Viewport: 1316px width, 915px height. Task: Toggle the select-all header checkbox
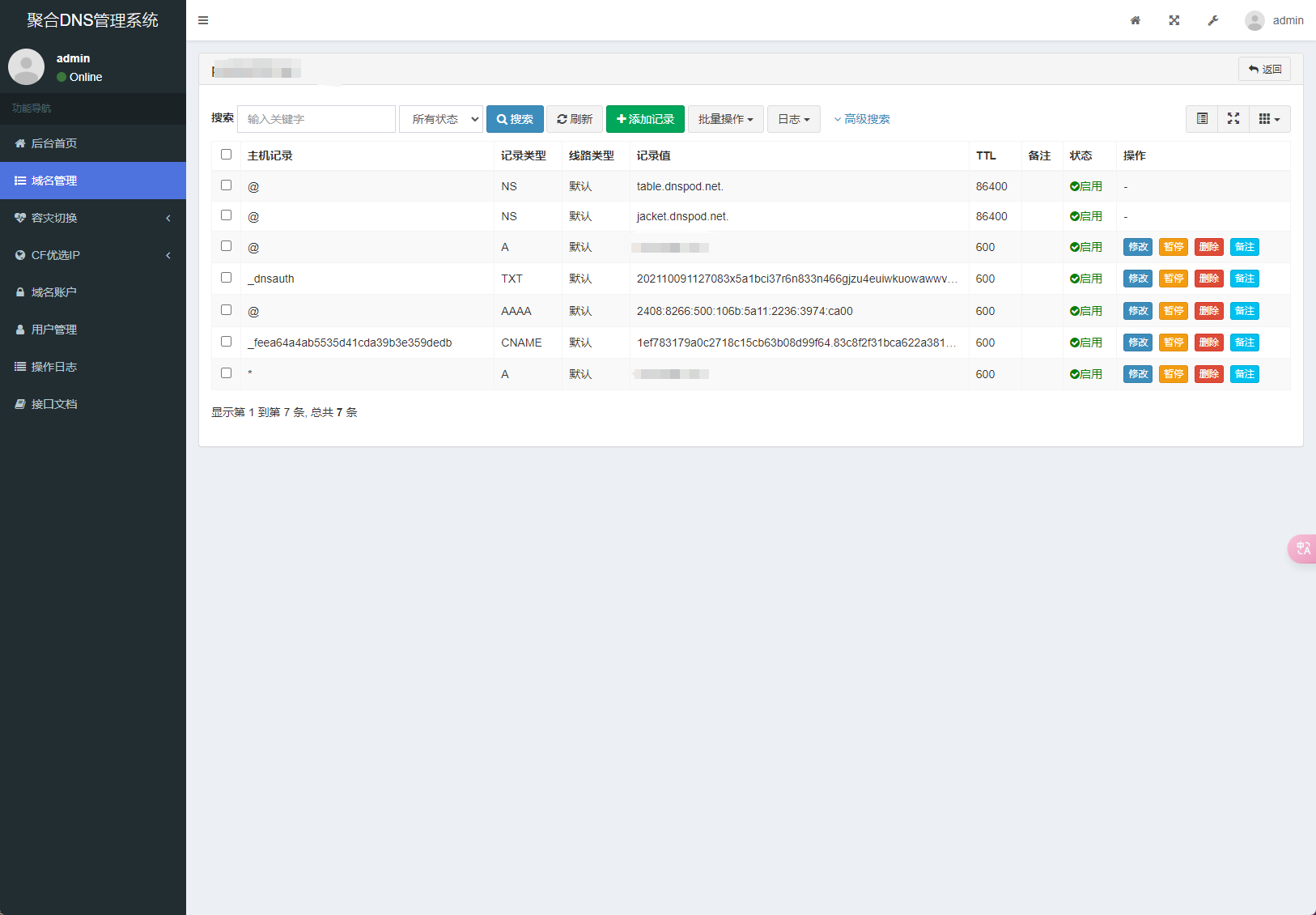point(227,155)
